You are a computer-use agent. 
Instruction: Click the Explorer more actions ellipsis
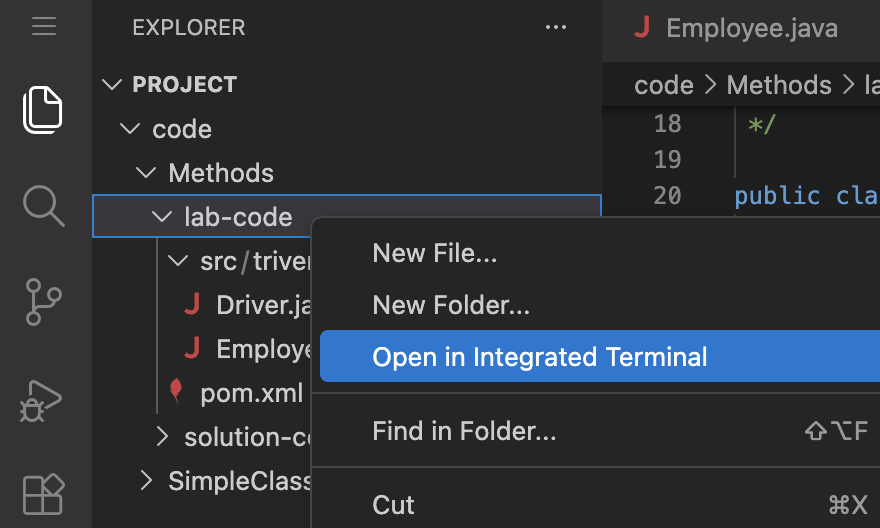point(556,27)
